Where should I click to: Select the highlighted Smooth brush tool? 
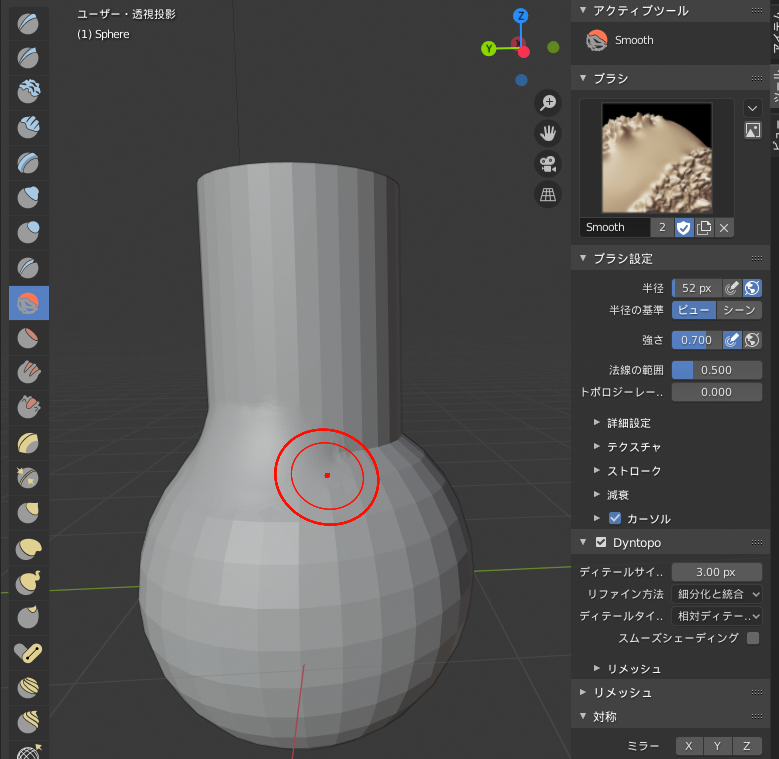pos(28,303)
